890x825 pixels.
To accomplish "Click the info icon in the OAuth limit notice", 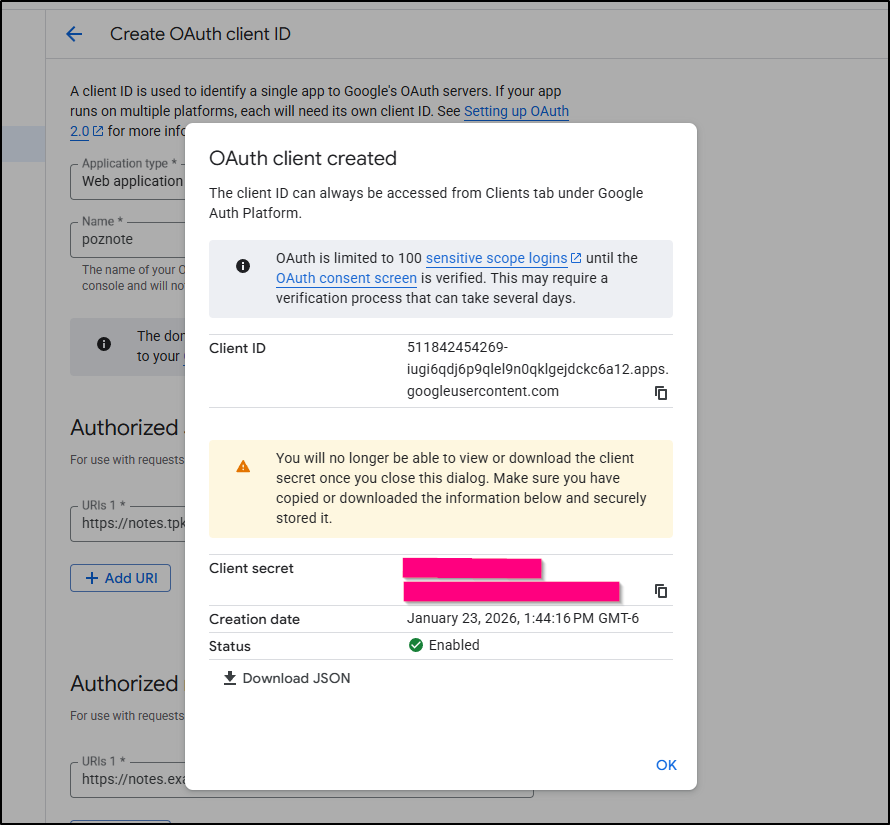I will click(x=242, y=266).
